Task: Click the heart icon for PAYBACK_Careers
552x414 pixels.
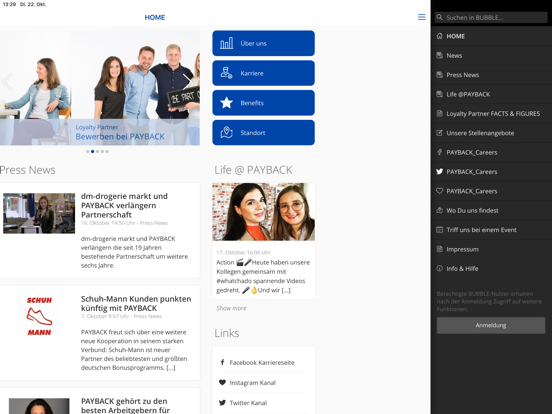Action: tap(439, 191)
